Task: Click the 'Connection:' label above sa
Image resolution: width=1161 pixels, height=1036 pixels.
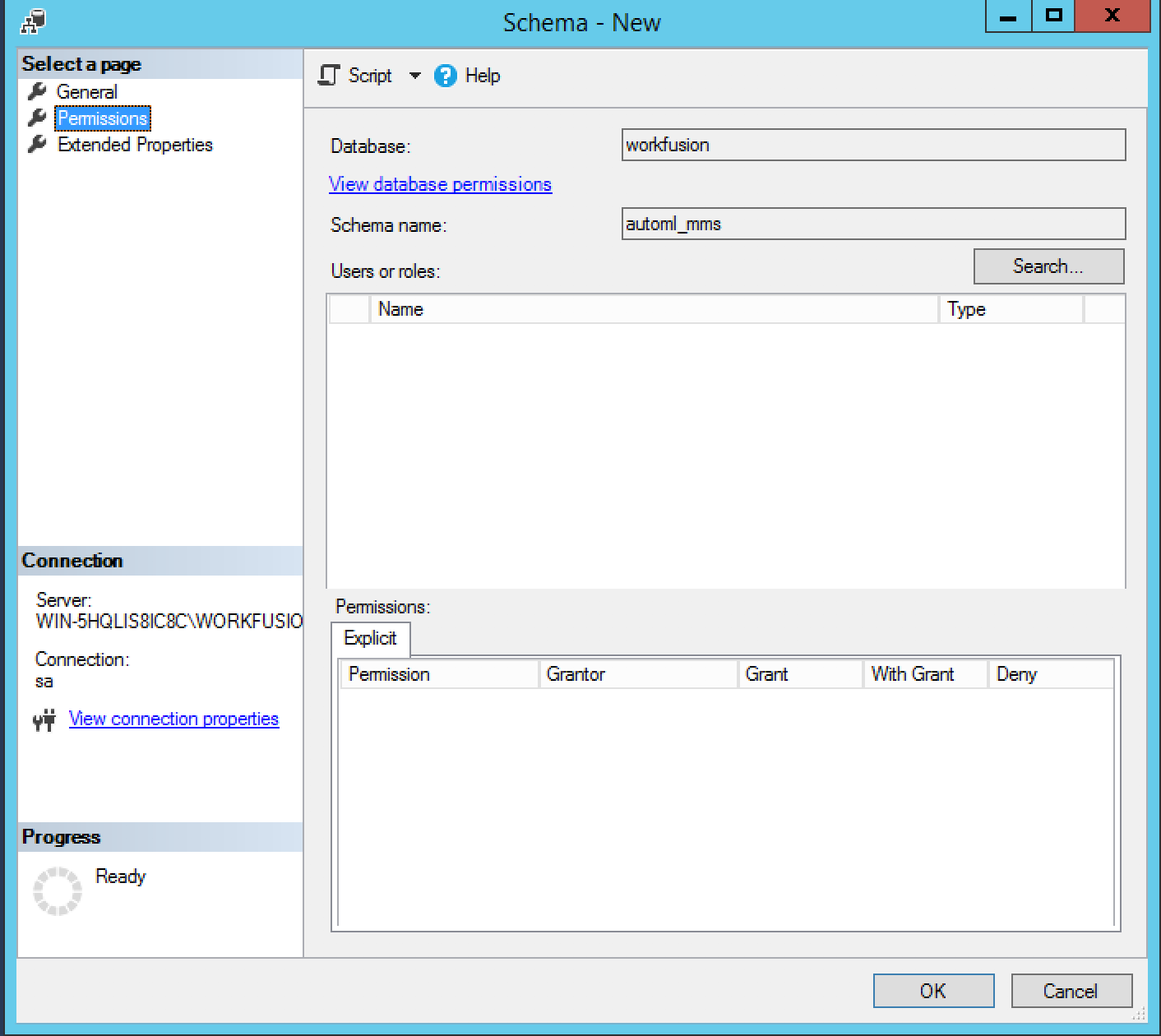Action: click(x=82, y=659)
